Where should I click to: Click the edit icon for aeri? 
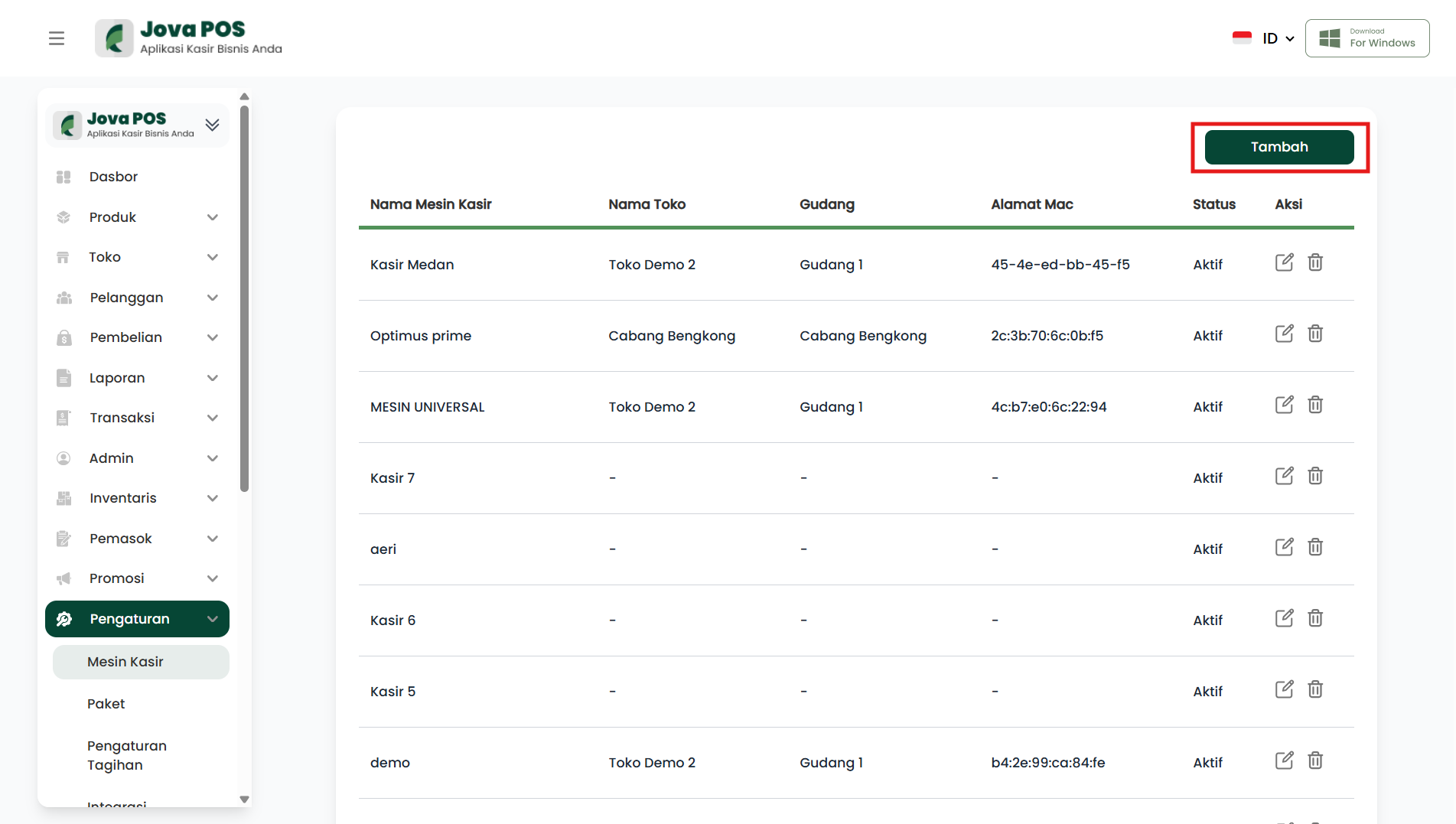click(x=1284, y=547)
